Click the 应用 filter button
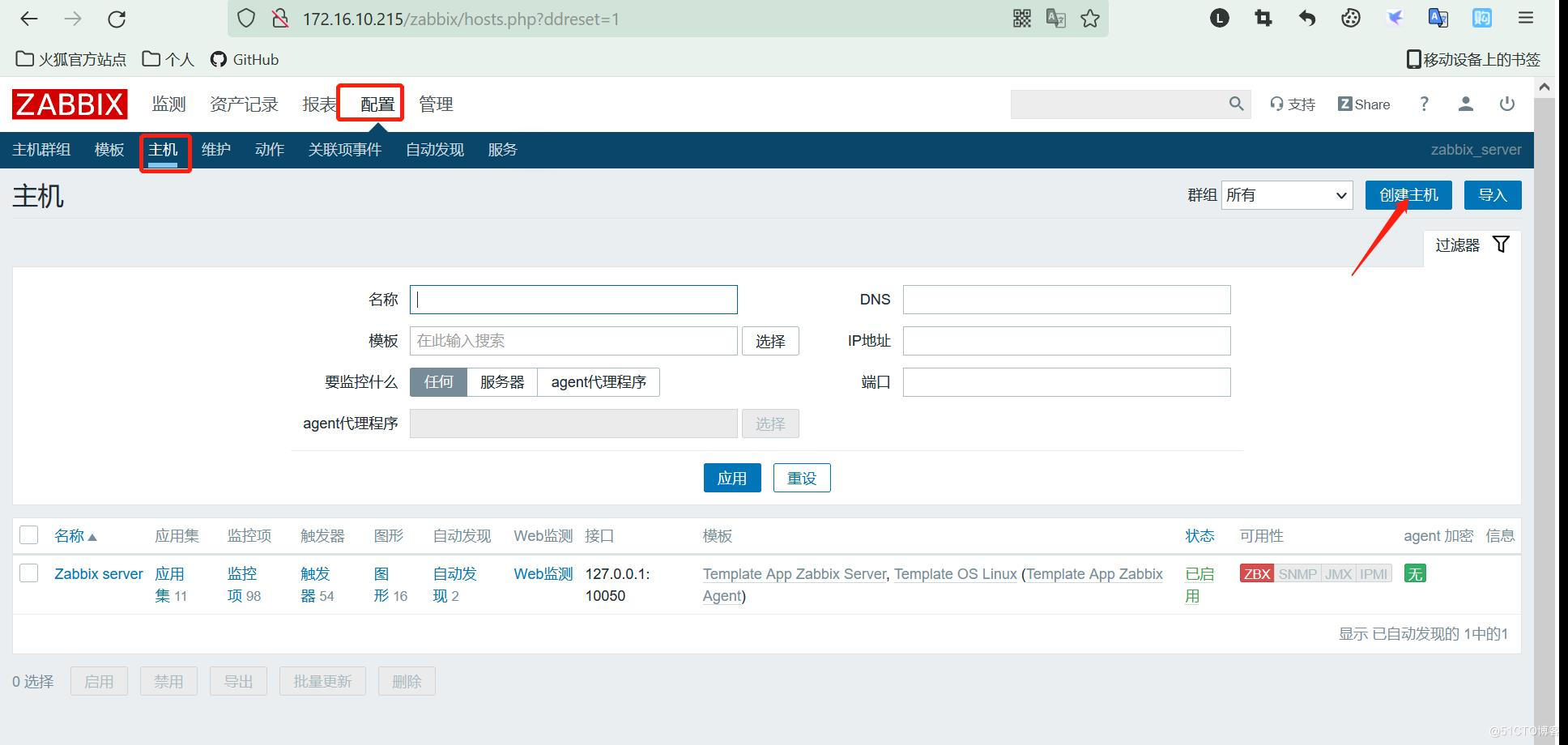1568x745 pixels. tap(732, 478)
